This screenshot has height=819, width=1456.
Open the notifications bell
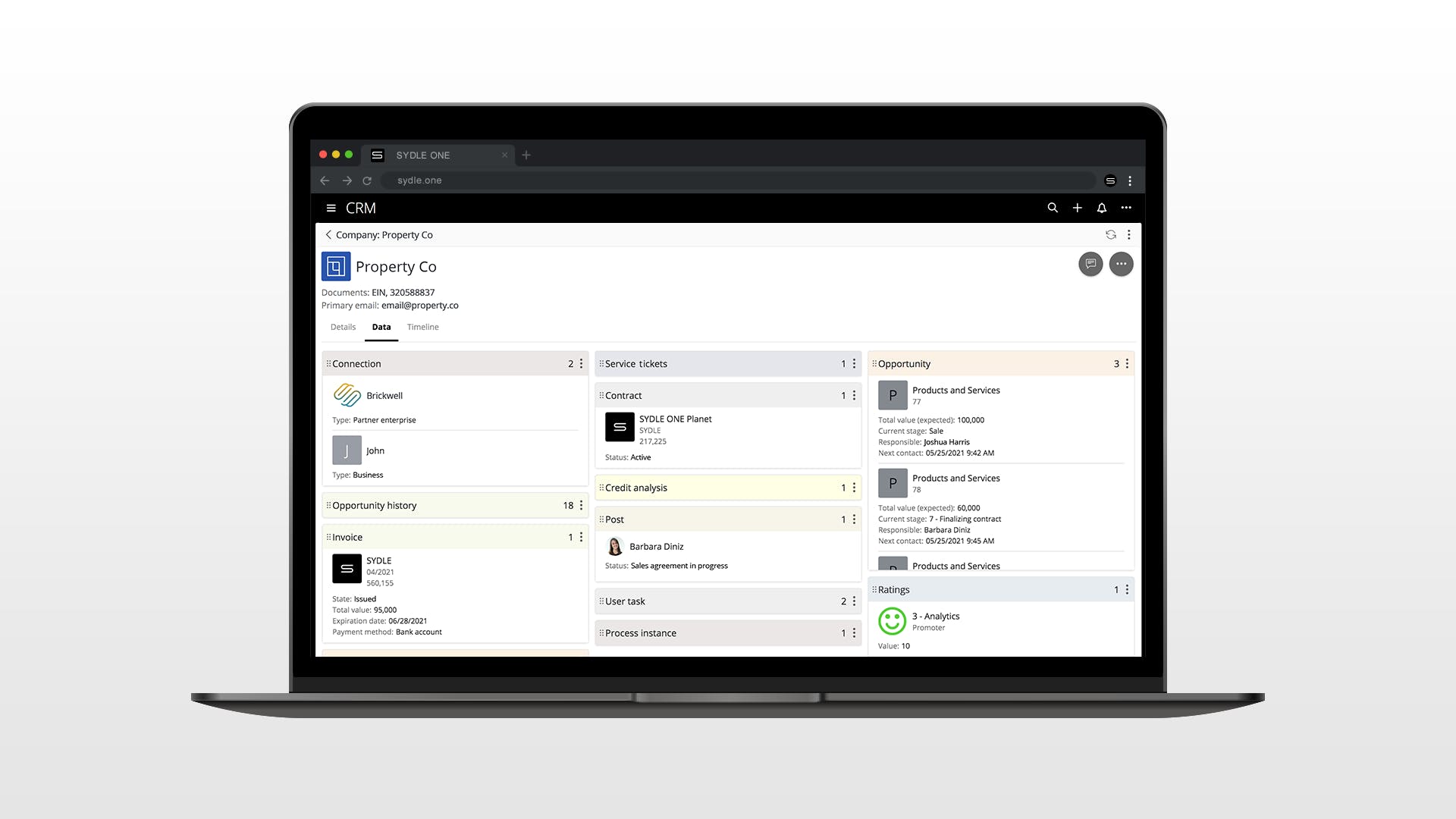(1102, 208)
